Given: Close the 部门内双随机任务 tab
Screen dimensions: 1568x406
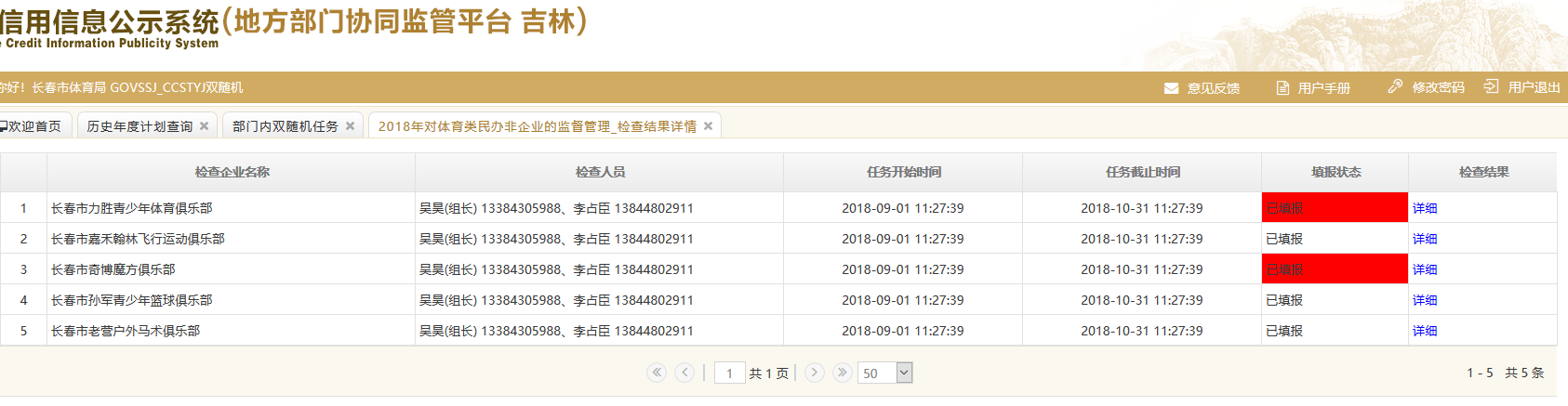Looking at the screenshot, I should (351, 126).
